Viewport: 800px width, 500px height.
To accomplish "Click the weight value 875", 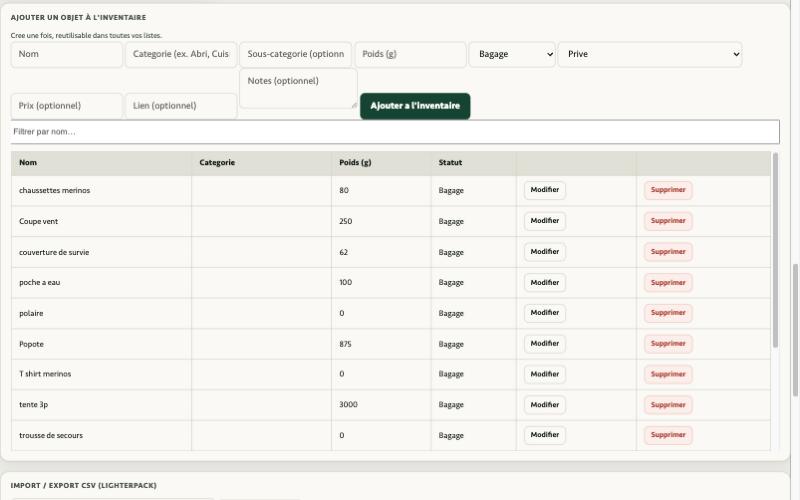I will coord(345,344).
